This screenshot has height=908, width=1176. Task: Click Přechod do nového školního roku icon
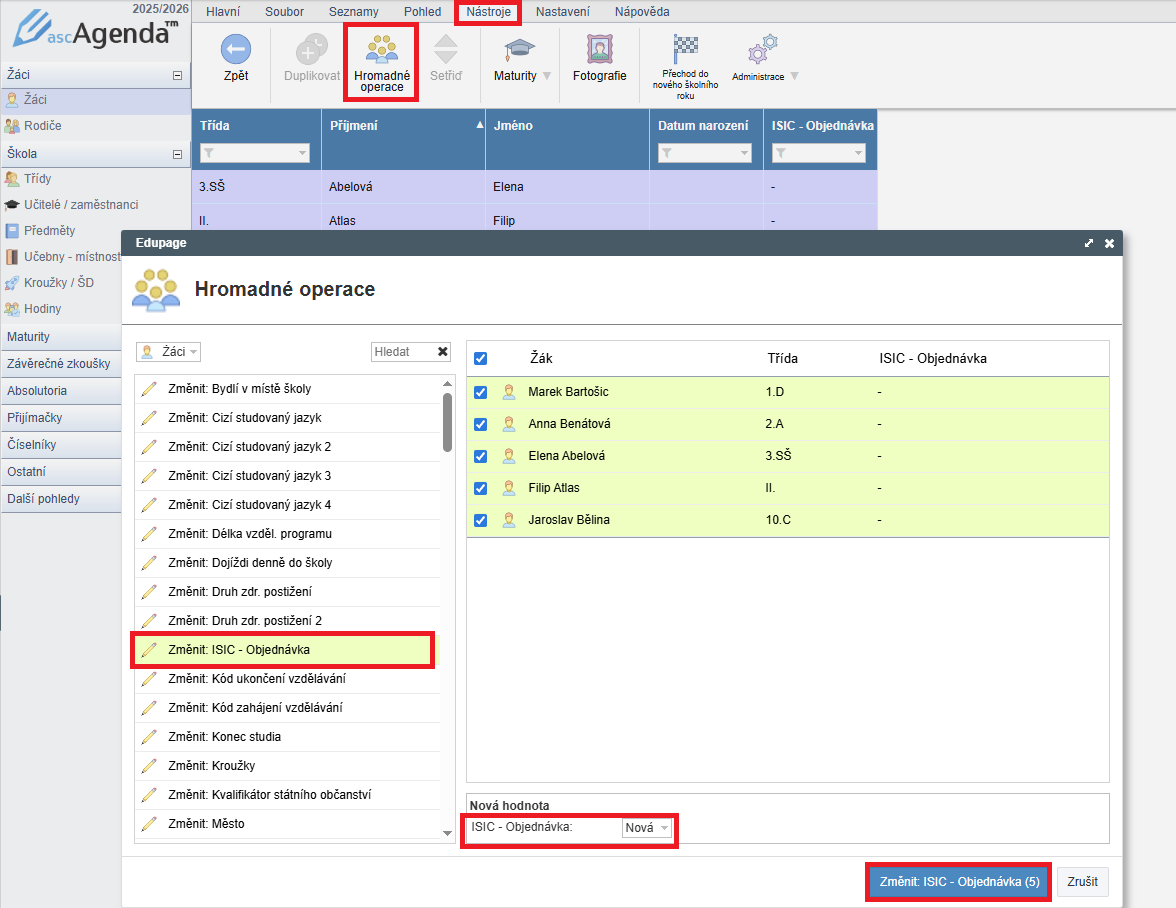[685, 46]
